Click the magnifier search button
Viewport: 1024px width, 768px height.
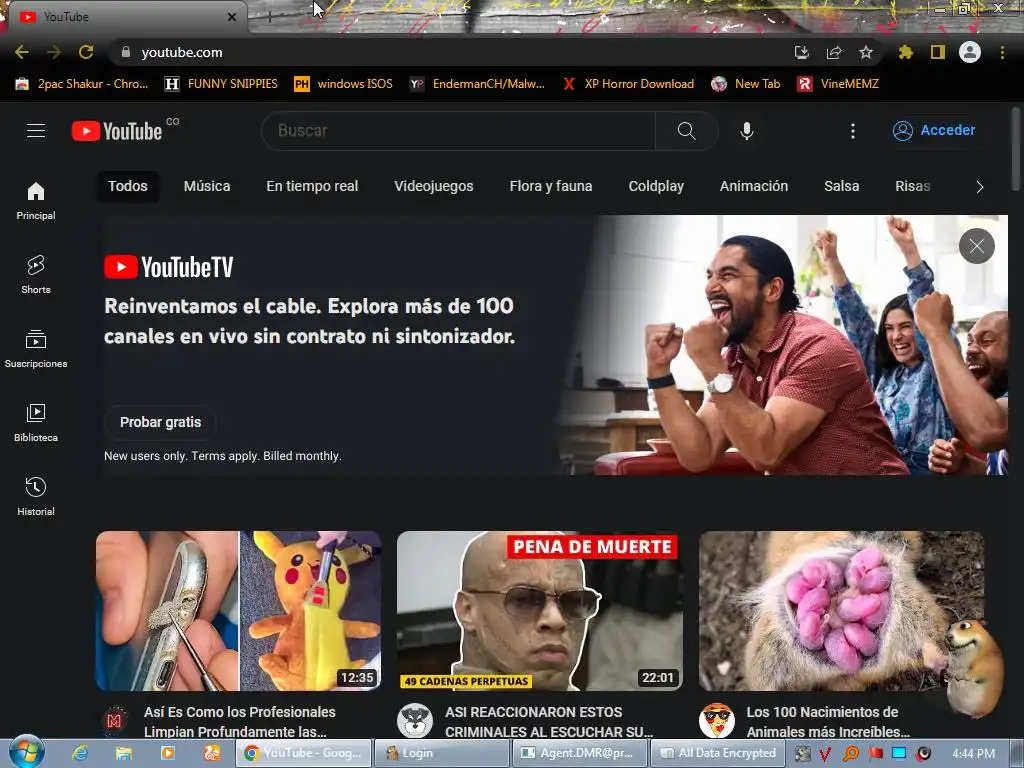tap(686, 131)
